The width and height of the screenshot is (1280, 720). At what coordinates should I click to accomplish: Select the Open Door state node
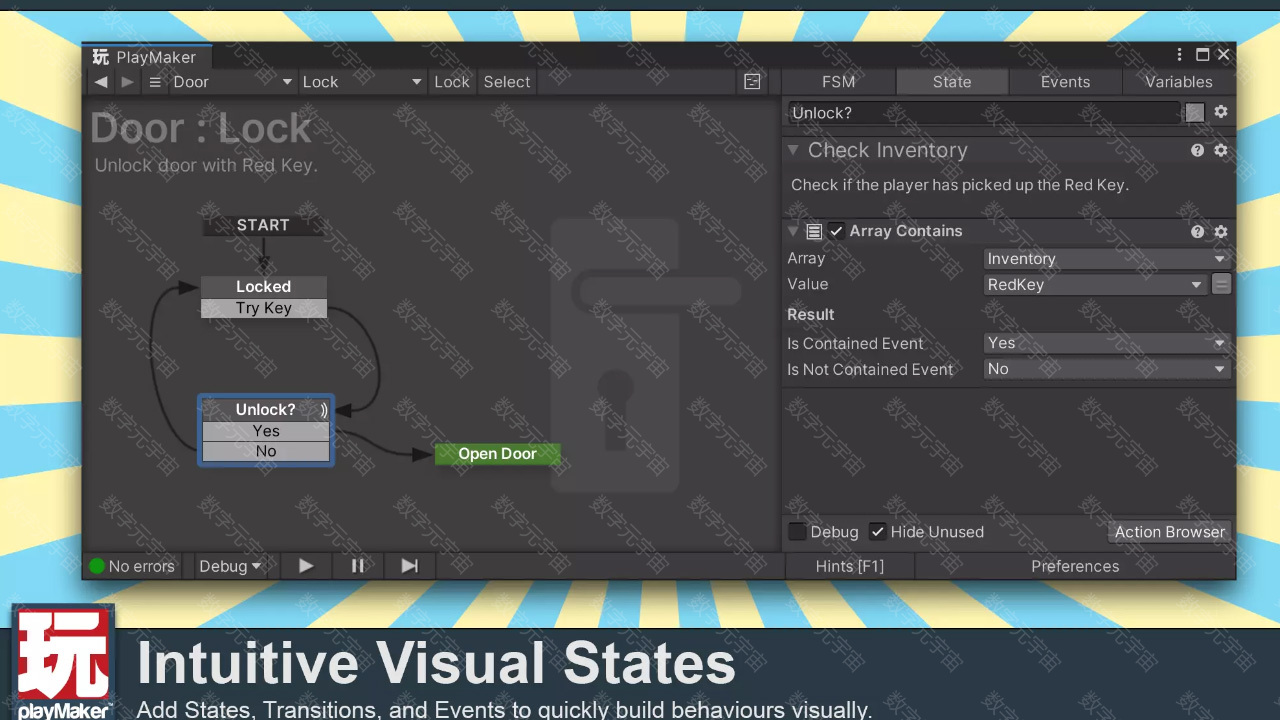(497, 454)
